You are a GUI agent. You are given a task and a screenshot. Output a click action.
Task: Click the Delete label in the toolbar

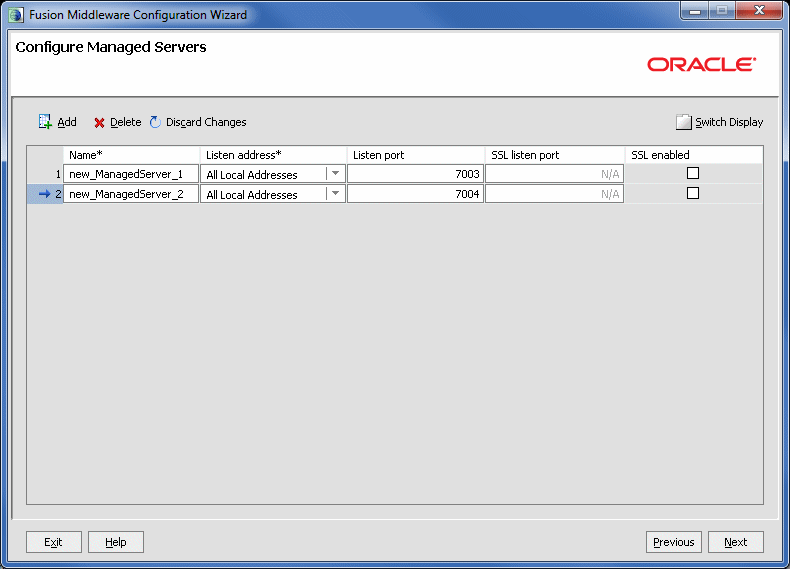click(x=125, y=122)
